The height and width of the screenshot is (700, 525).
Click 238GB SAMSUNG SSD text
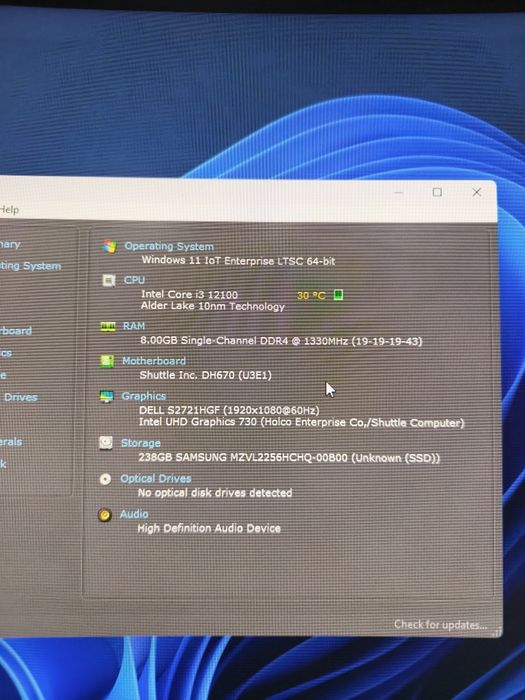coord(289,458)
